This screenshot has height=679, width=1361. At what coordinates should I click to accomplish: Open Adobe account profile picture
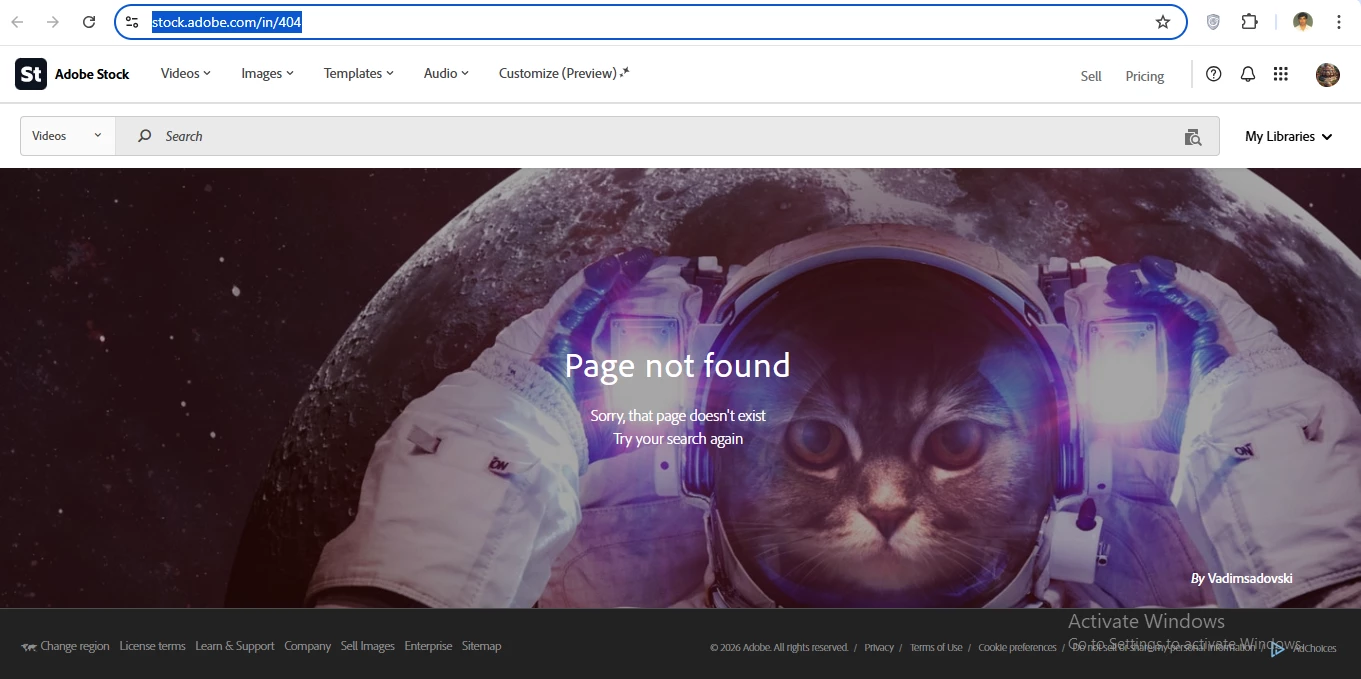pyautogui.click(x=1328, y=74)
